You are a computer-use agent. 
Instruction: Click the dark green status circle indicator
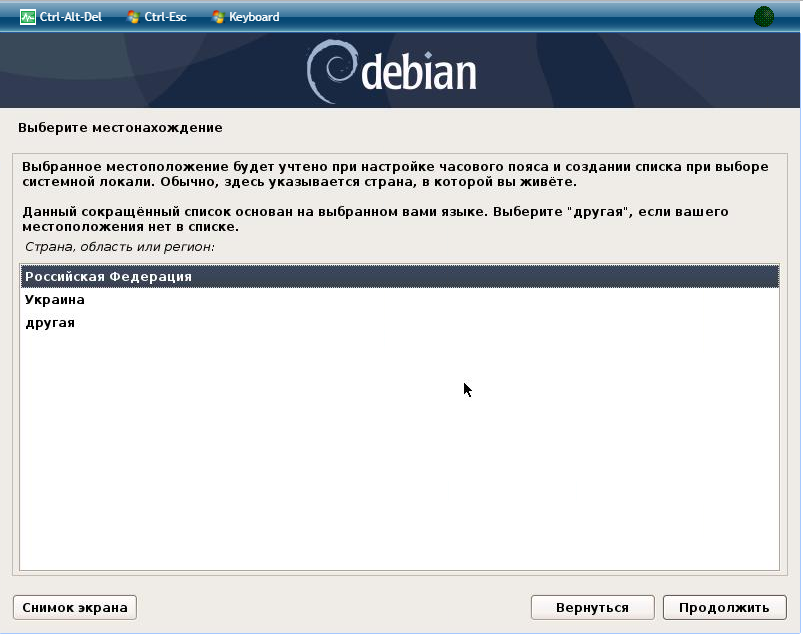764,16
